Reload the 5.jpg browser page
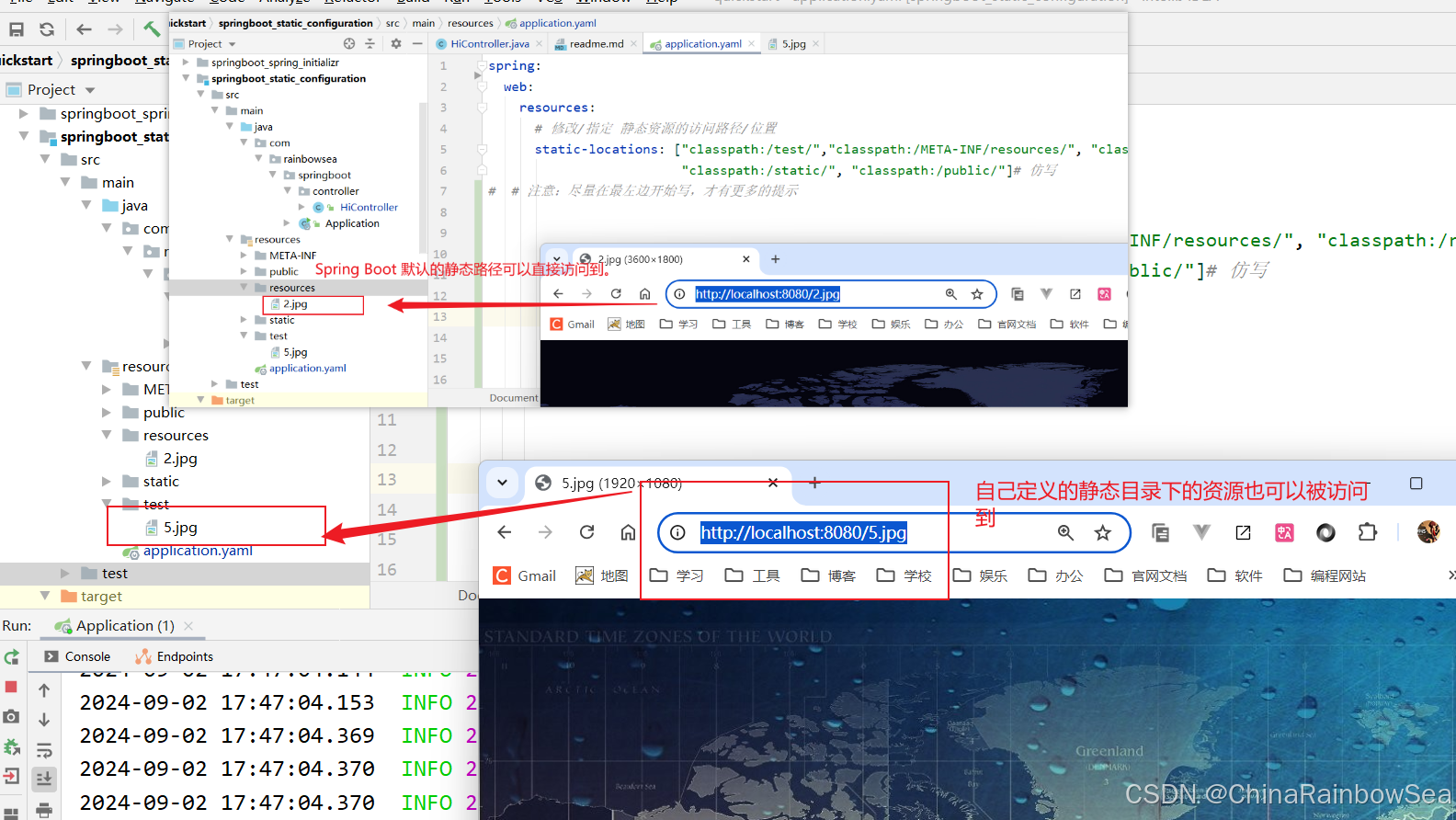This screenshot has width=1456, height=820. 586,532
